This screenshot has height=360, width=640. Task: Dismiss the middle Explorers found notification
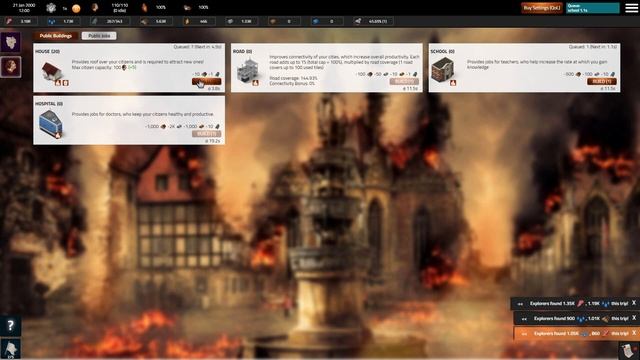click(x=634, y=318)
